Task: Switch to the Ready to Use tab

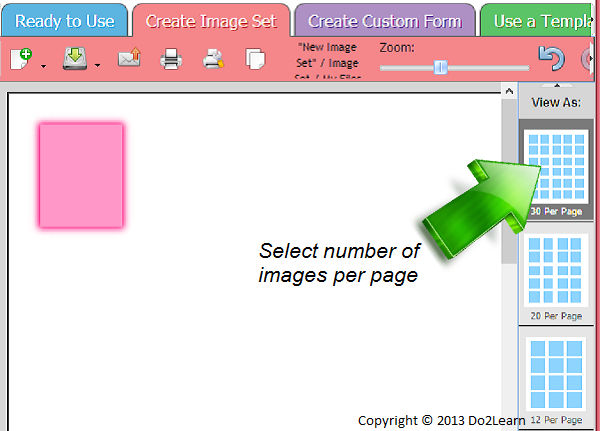Action: [65, 21]
